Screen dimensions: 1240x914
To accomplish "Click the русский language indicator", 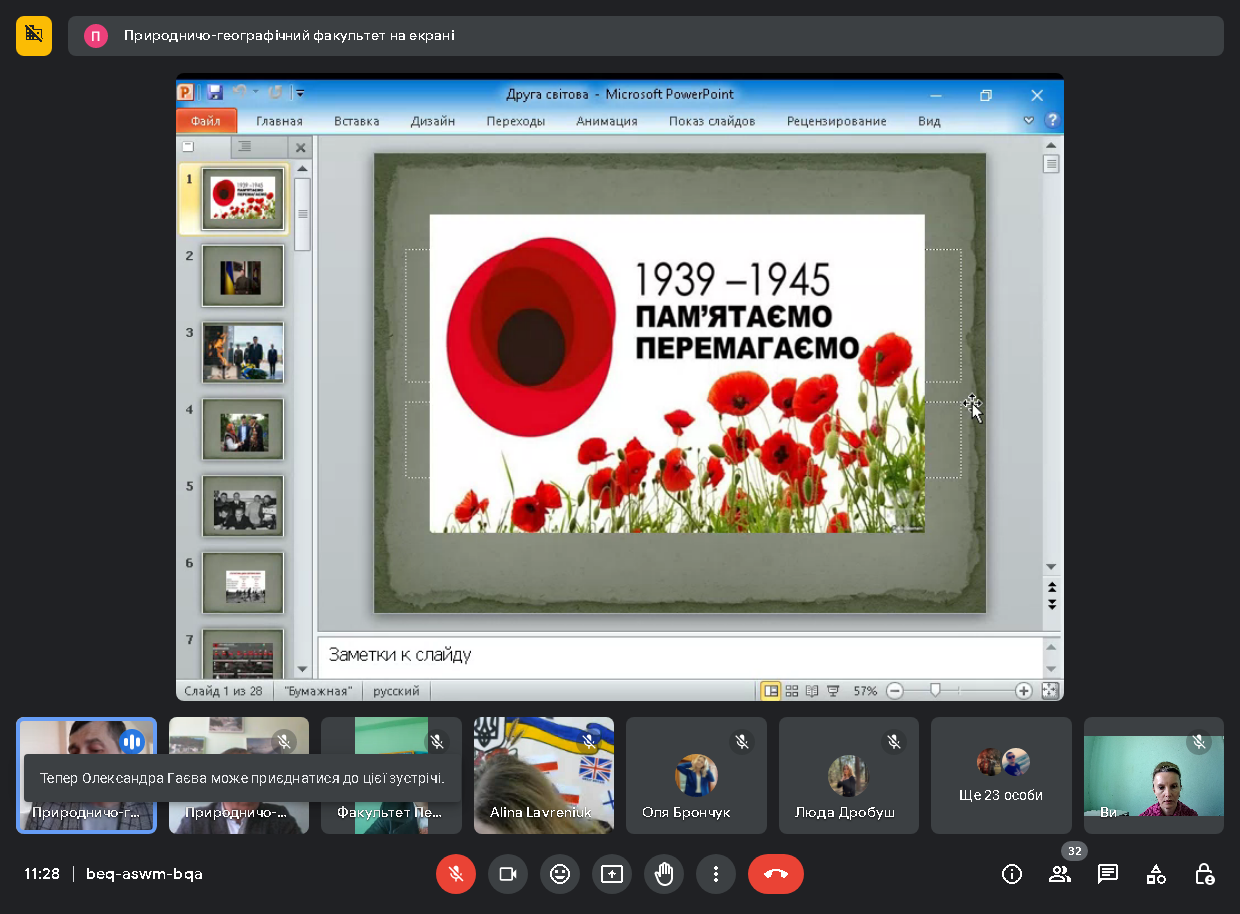I will 396,691.
